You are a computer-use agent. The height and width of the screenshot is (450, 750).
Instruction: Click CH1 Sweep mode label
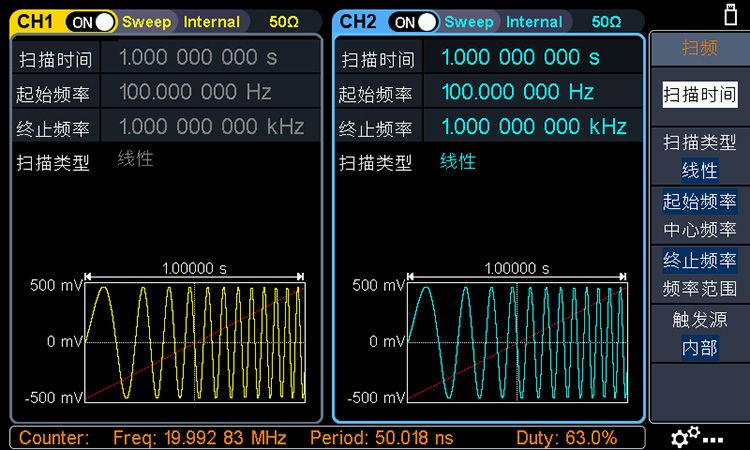[146, 21]
